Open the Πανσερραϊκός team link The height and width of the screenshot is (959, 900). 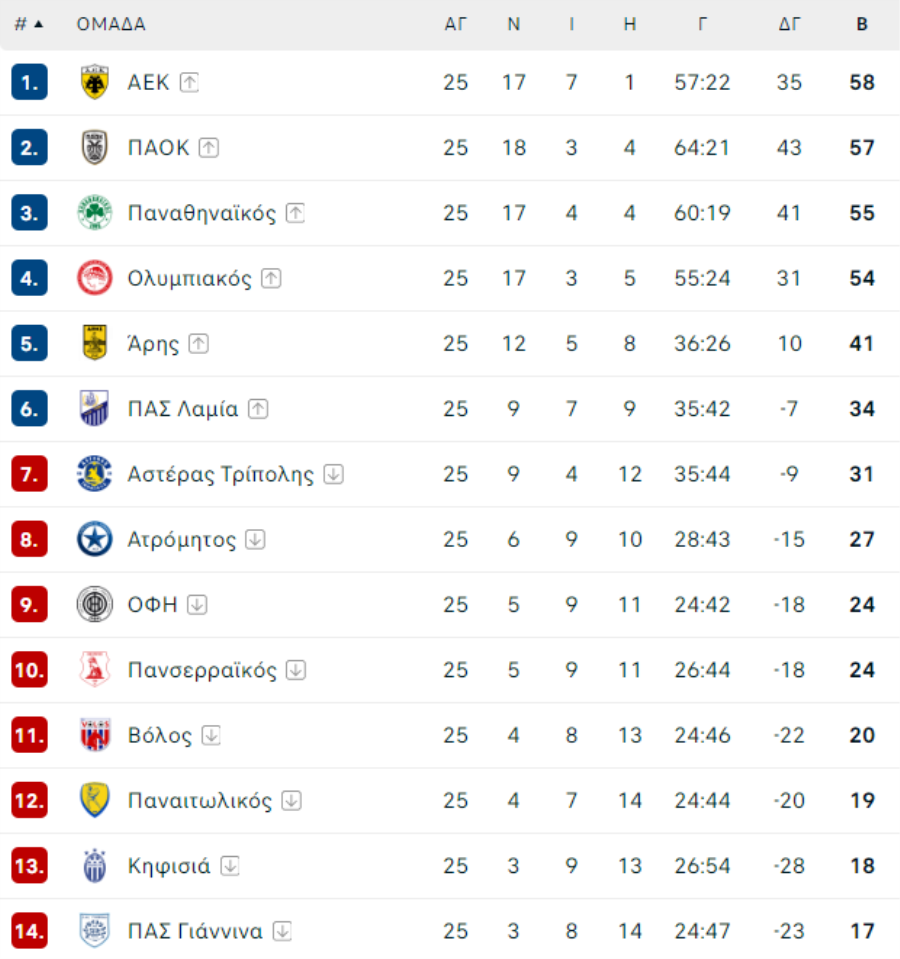[202, 670]
